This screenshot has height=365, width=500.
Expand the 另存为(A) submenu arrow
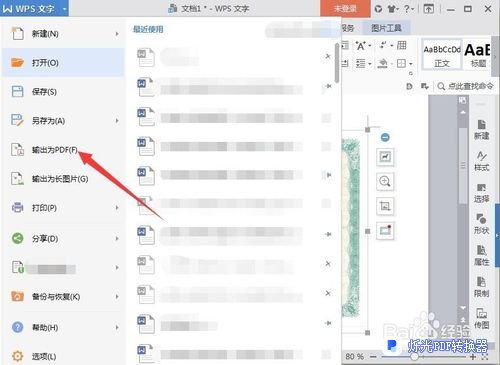pos(117,121)
